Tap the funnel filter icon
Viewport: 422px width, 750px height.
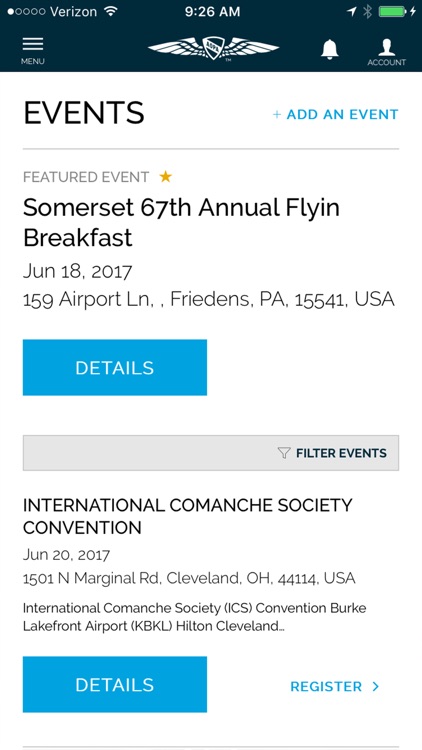pos(284,452)
